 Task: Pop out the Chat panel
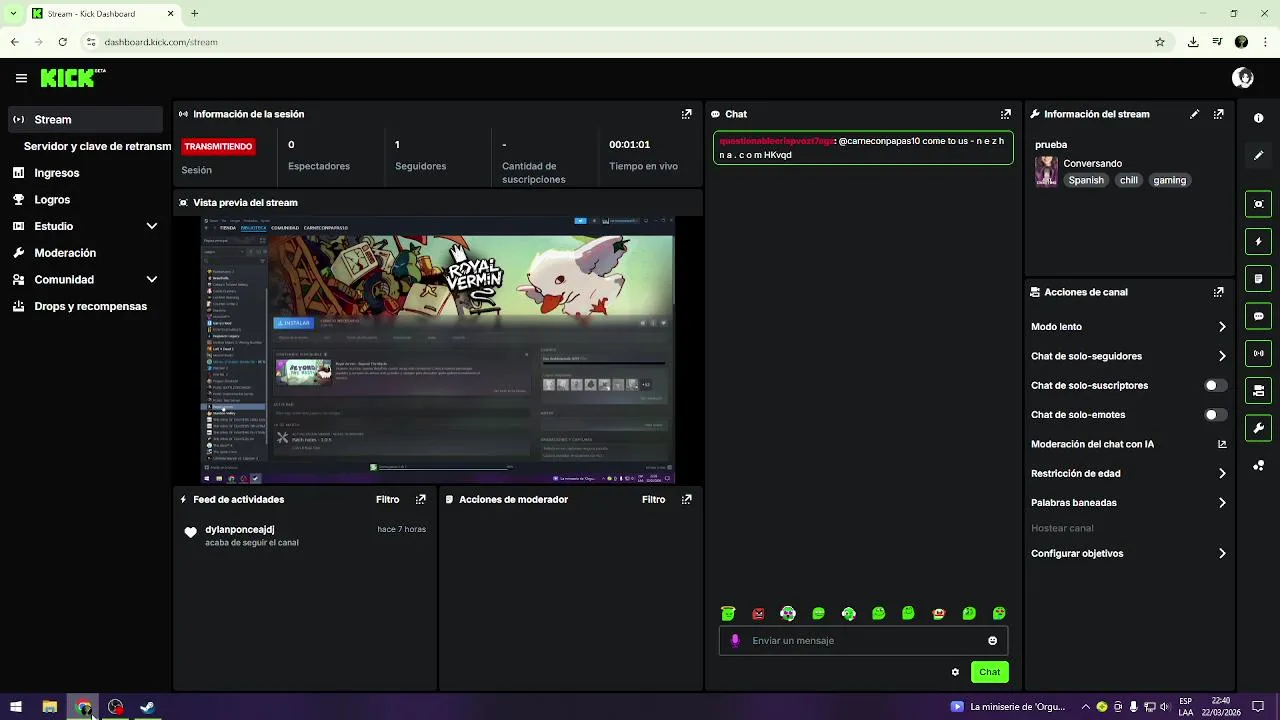tap(1005, 114)
